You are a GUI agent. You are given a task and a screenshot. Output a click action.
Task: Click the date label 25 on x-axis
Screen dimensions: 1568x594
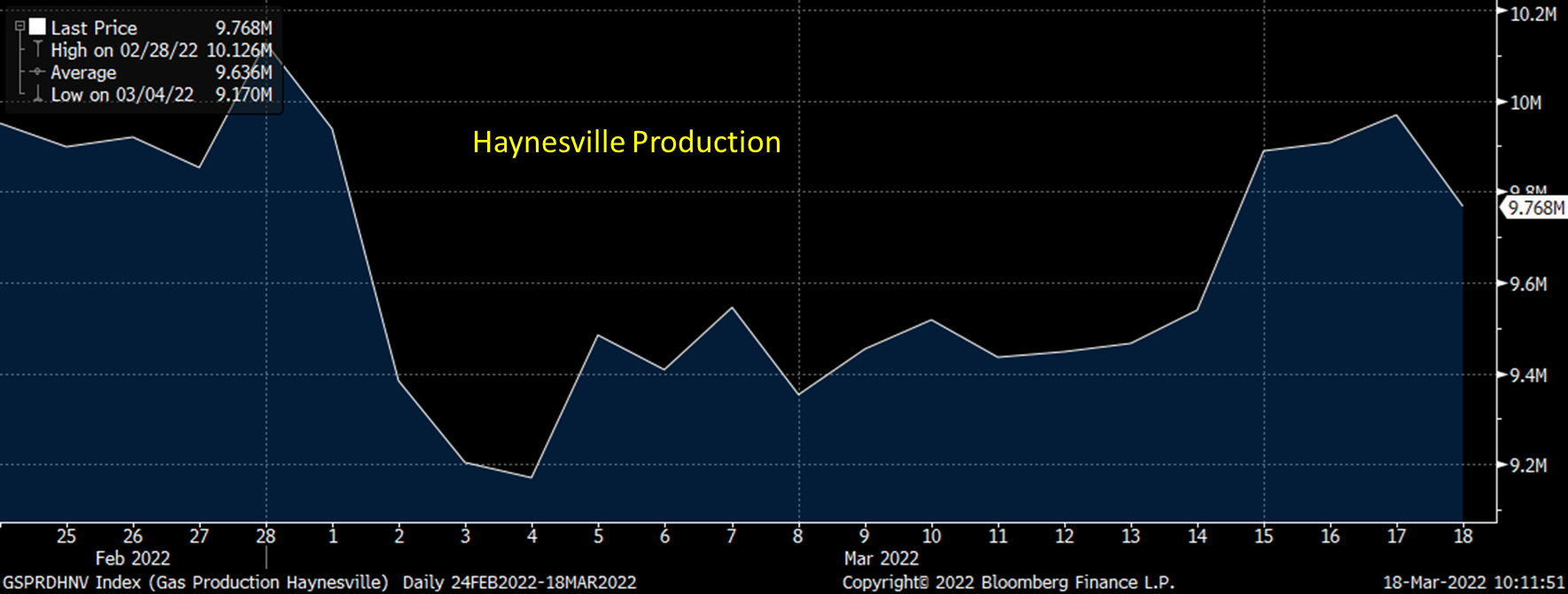(66, 536)
